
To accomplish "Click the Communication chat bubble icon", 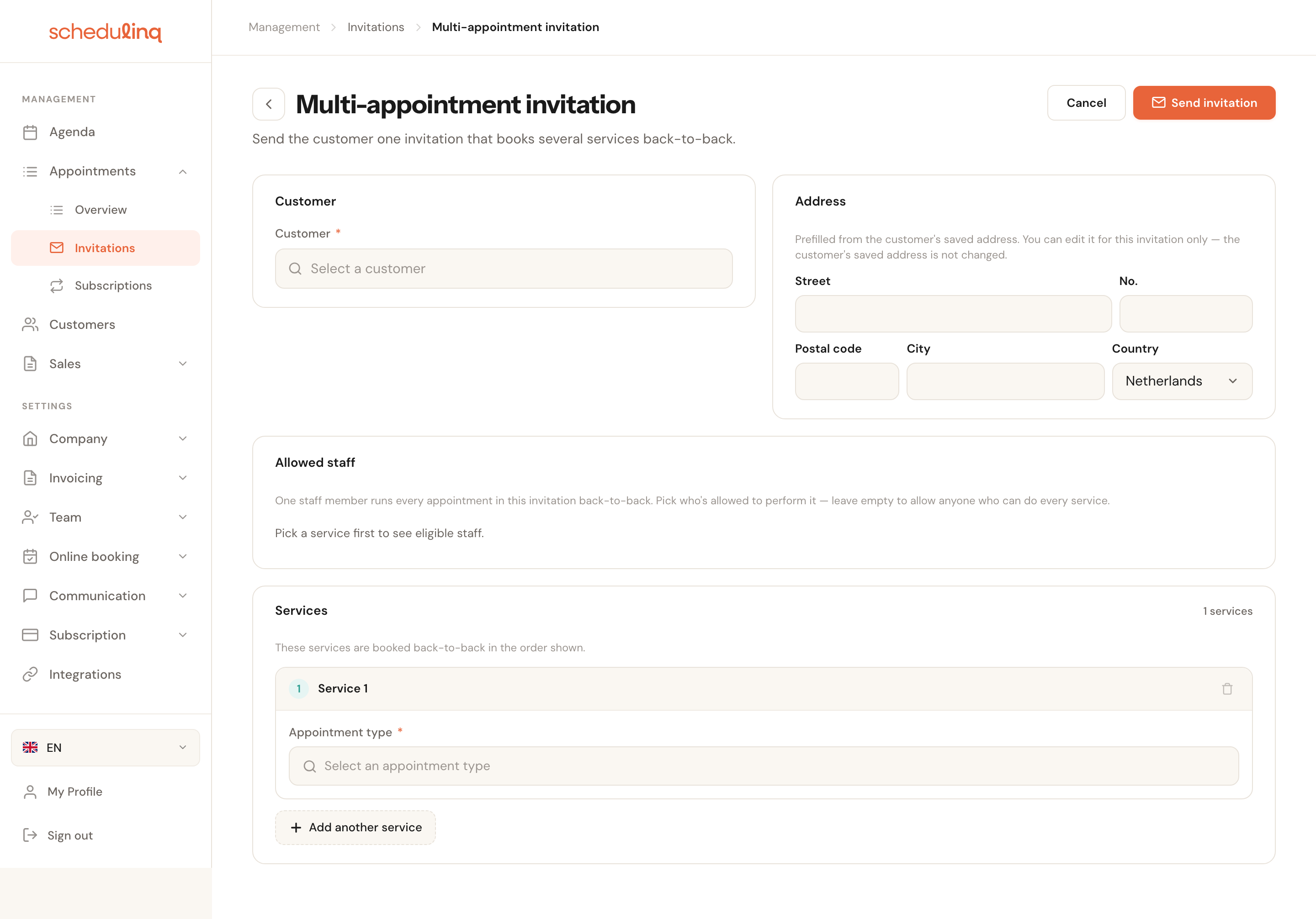I will tap(30, 596).
